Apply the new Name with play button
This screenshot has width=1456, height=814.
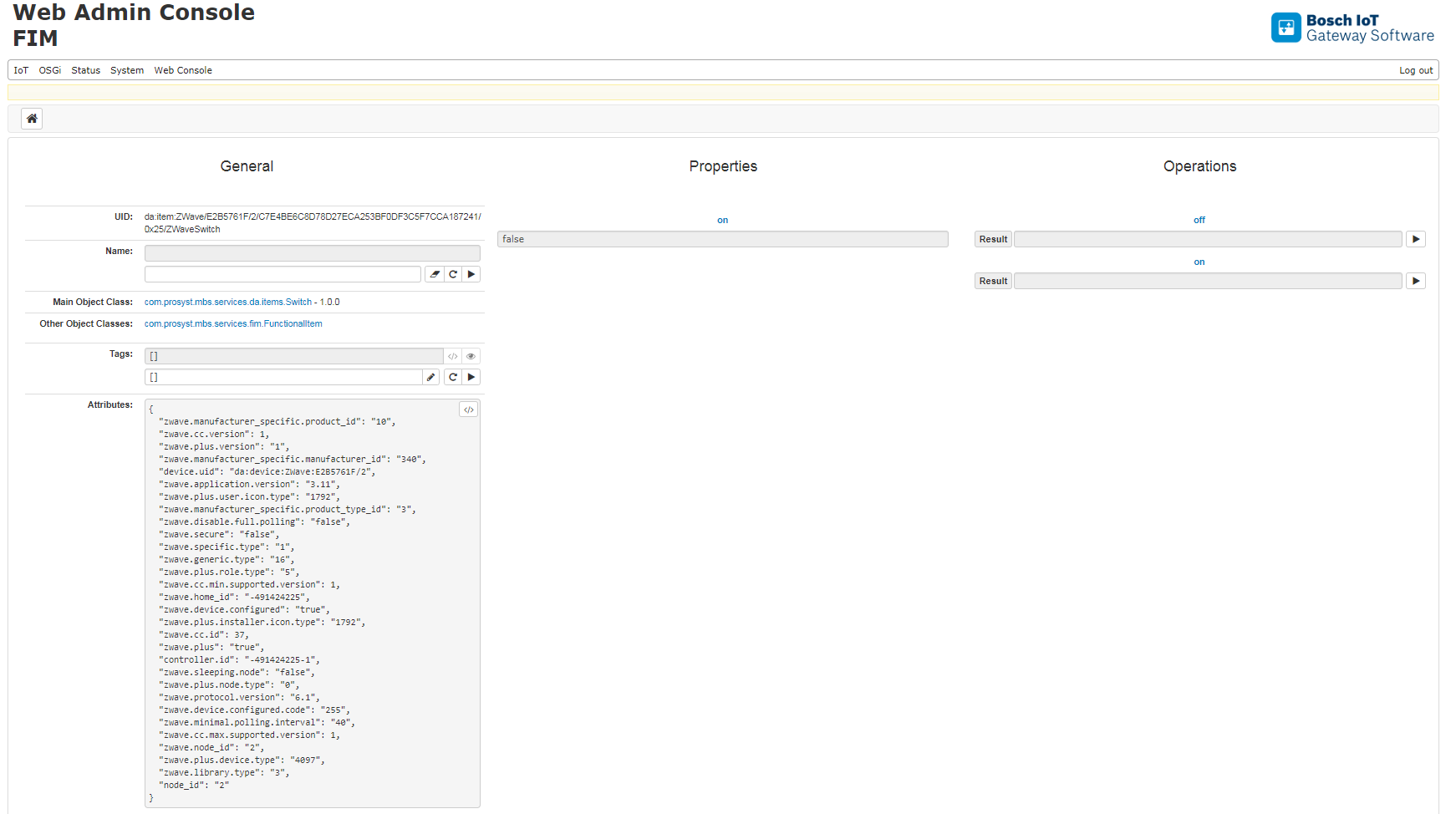coord(471,274)
